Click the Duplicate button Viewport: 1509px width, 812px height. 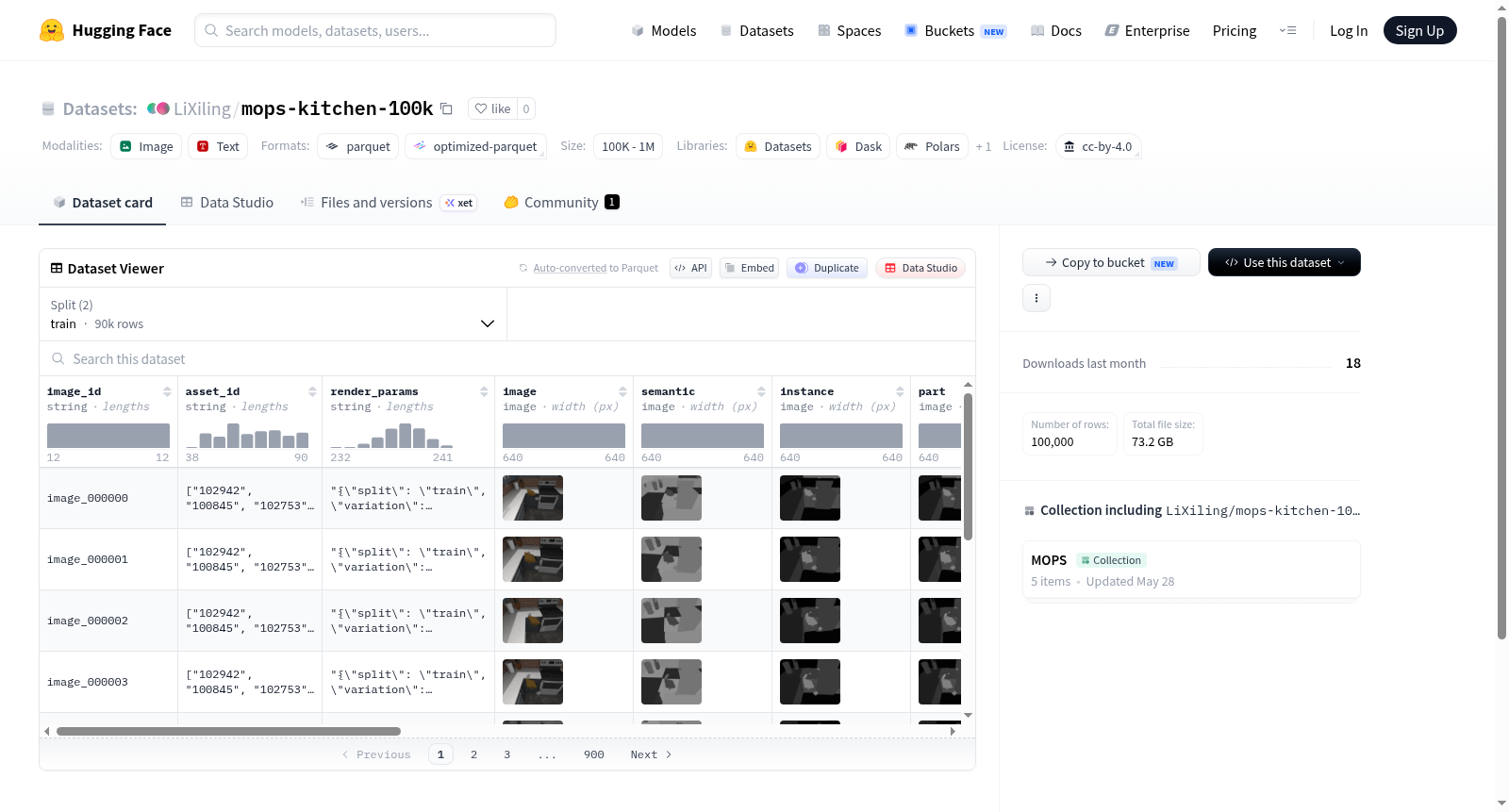827,268
